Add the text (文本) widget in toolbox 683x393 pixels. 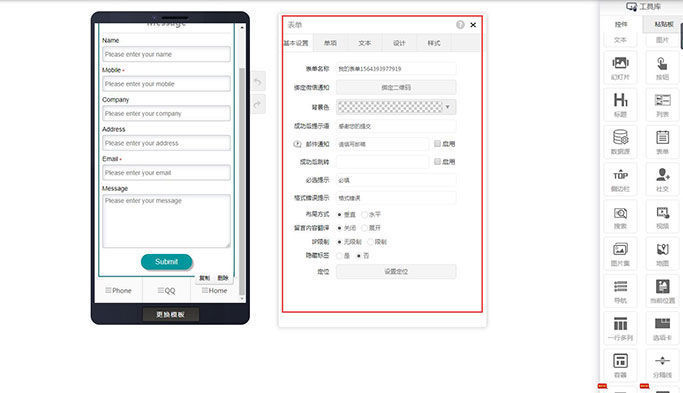tap(620, 40)
